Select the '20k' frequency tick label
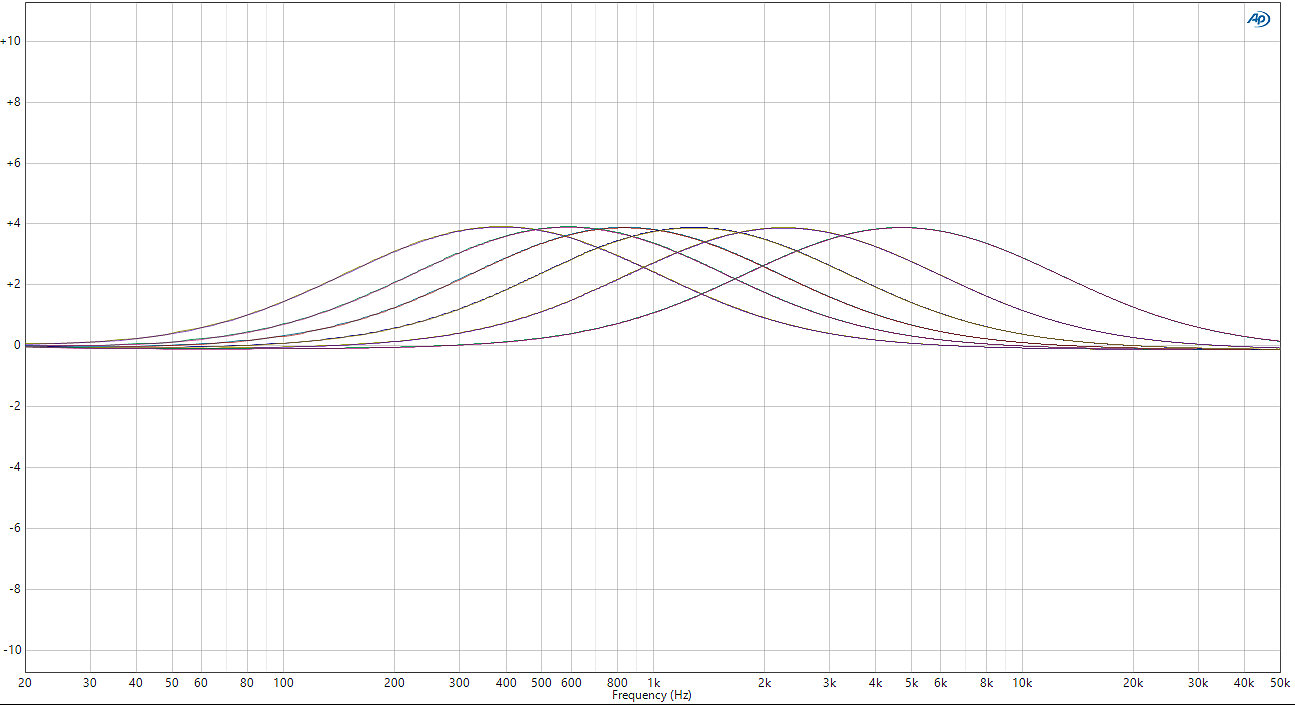 (1133, 683)
